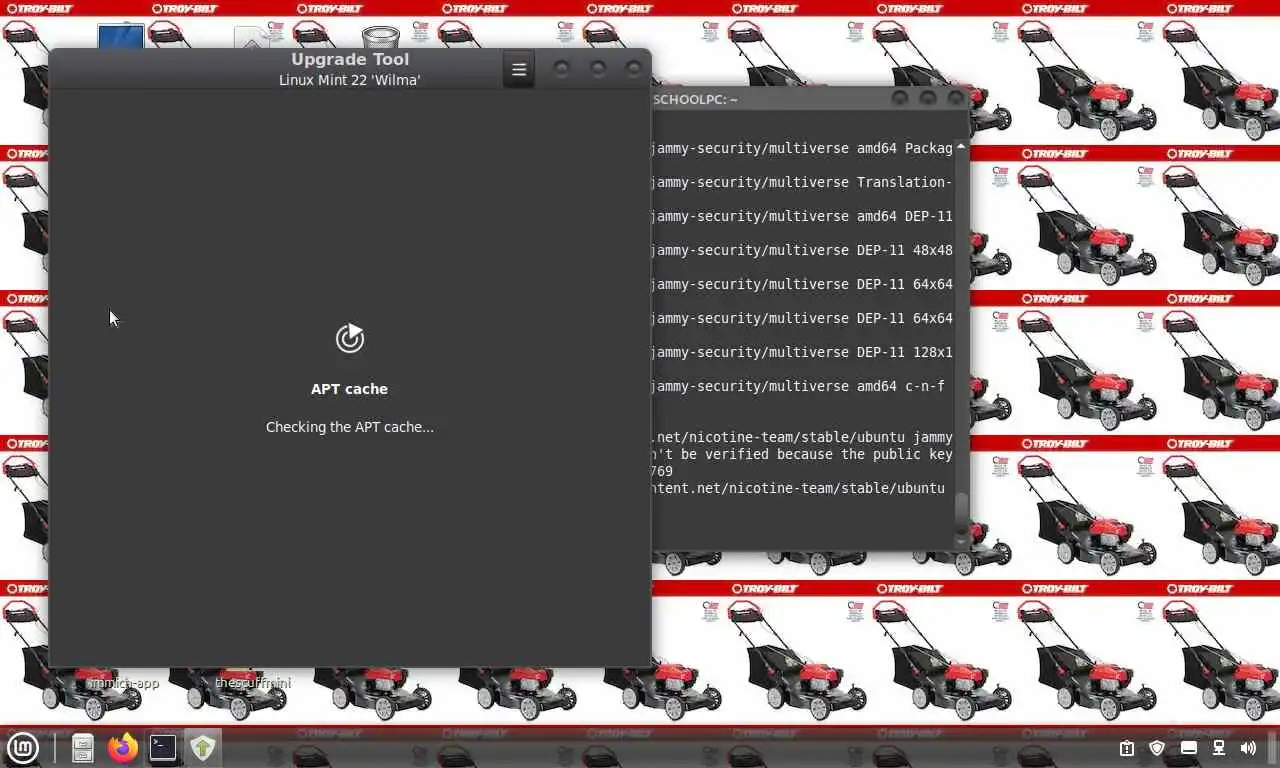The width and height of the screenshot is (1280, 768).
Task: Click the "APT cache" heading
Action: pyautogui.click(x=349, y=389)
